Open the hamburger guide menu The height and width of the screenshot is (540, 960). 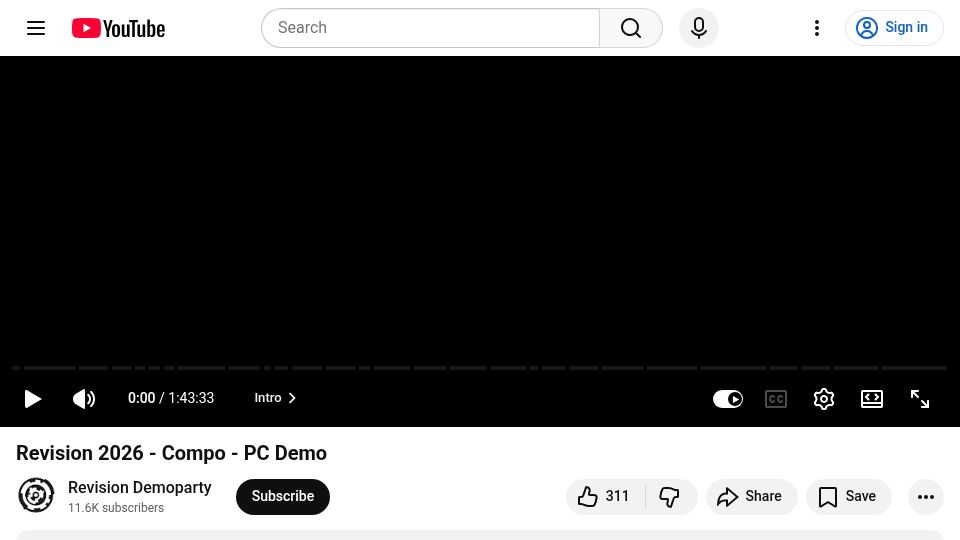36,28
